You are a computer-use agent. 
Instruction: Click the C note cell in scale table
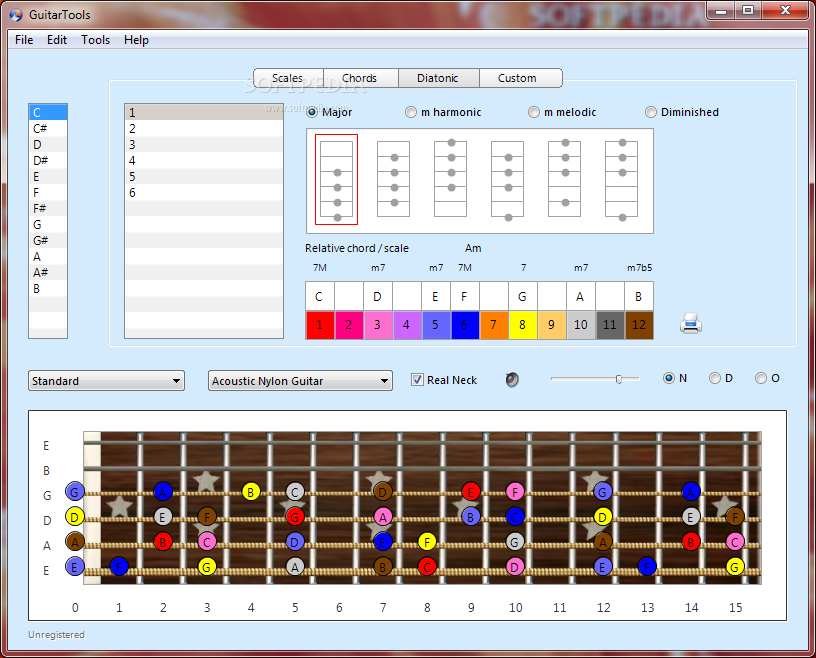click(x=320, y=296)
